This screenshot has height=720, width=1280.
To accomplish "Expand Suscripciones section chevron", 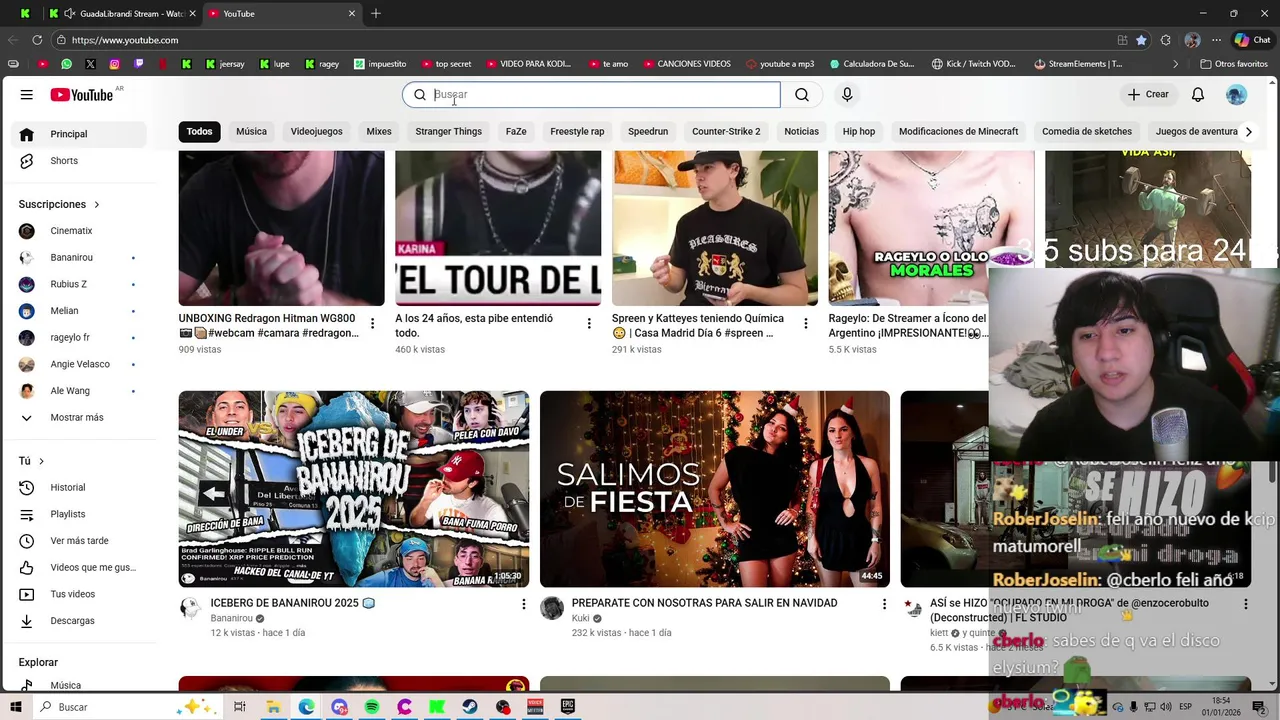I will click(97, 204).
